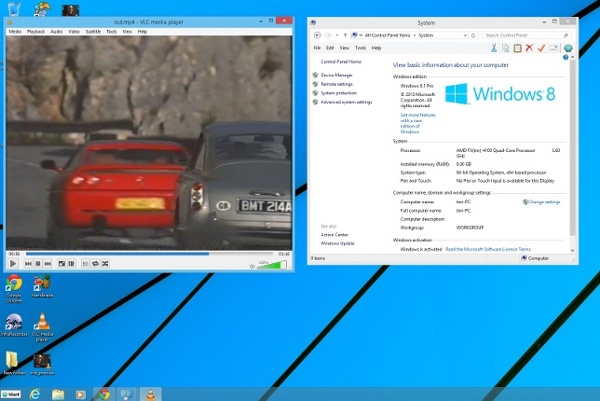Open the VLC Help menu
Screen dimensions: 600x401
tap(142, 31)
